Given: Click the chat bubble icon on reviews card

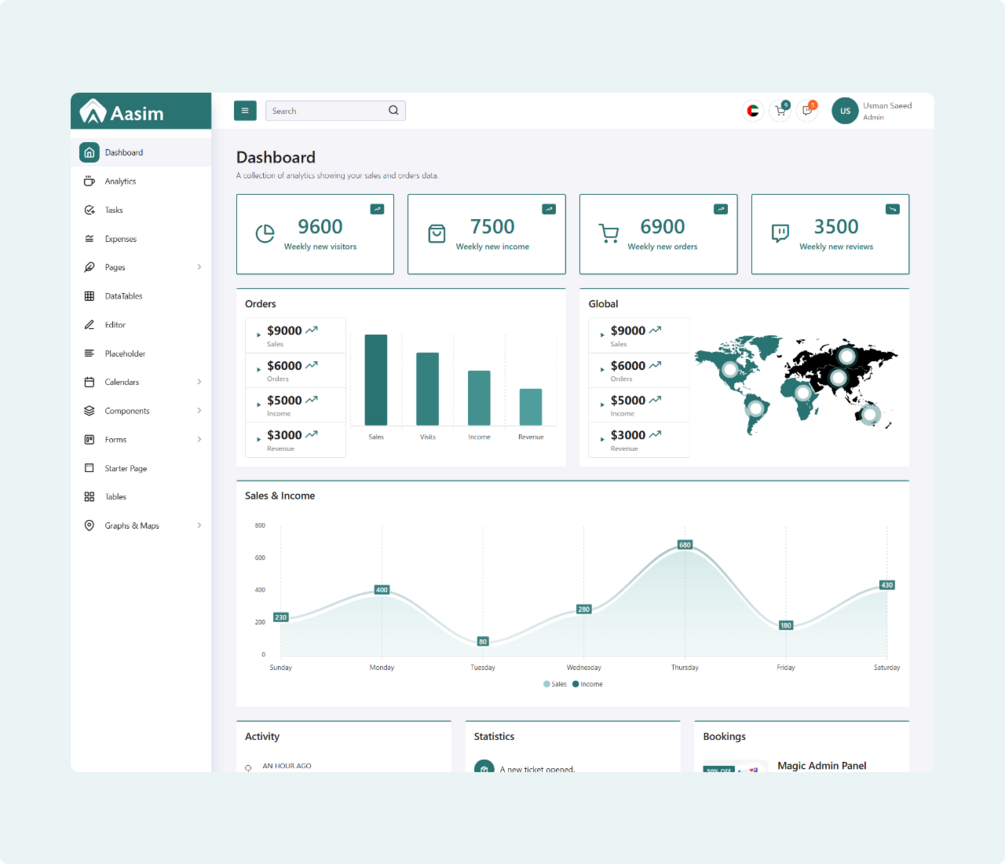Looking at the screenshot, I should pos(780,233).
